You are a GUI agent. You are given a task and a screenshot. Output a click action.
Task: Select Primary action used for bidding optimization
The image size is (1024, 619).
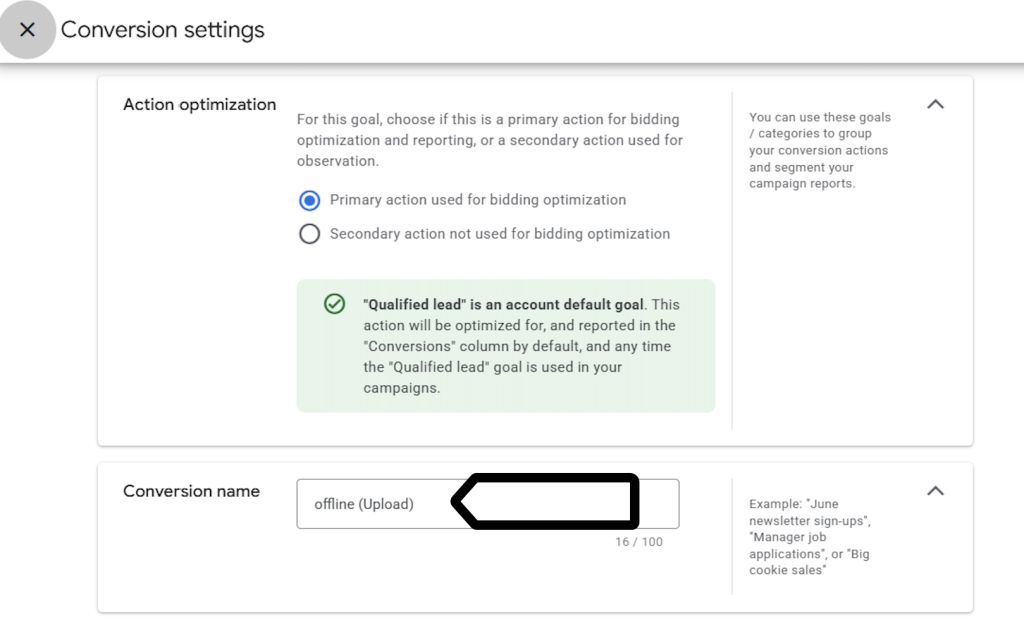pos(310,200)
